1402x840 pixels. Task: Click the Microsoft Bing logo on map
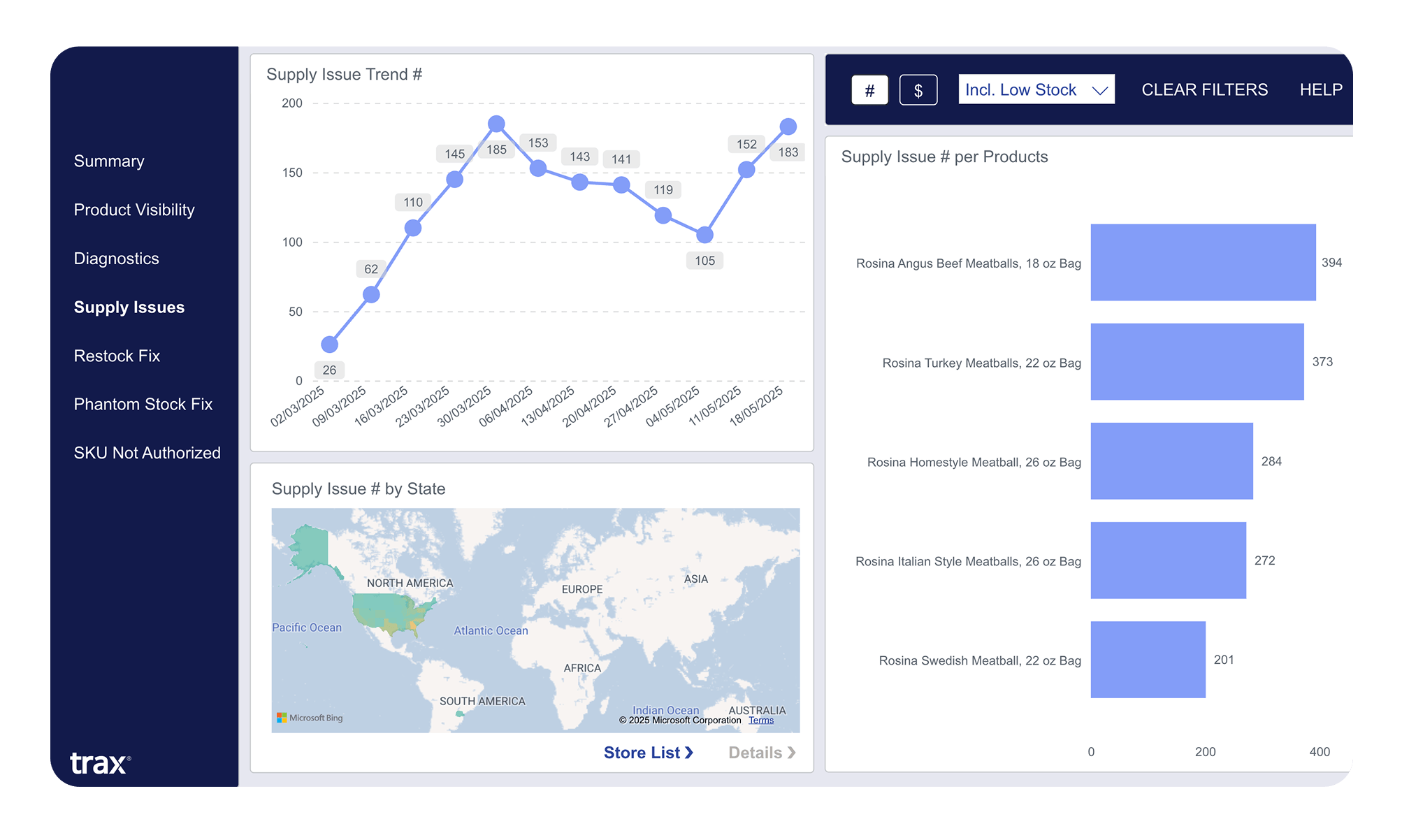tap(310, 718)
